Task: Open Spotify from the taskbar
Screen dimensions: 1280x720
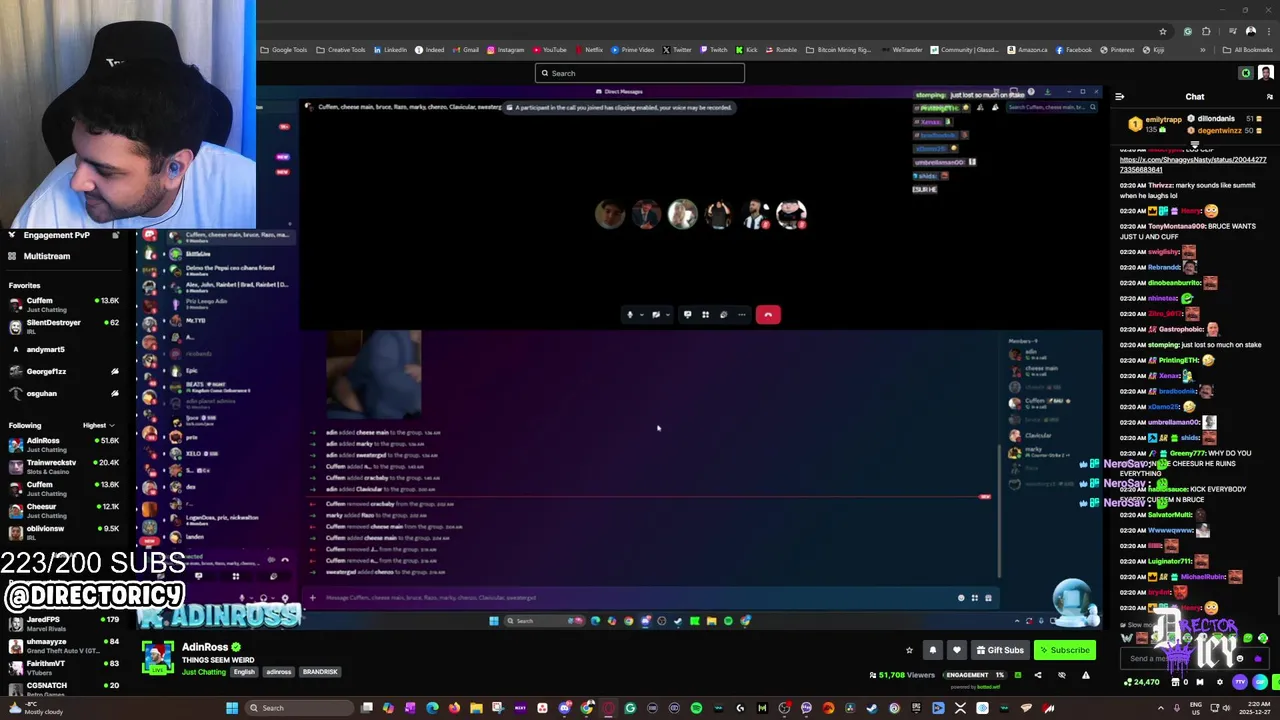Action: point(696,708)
